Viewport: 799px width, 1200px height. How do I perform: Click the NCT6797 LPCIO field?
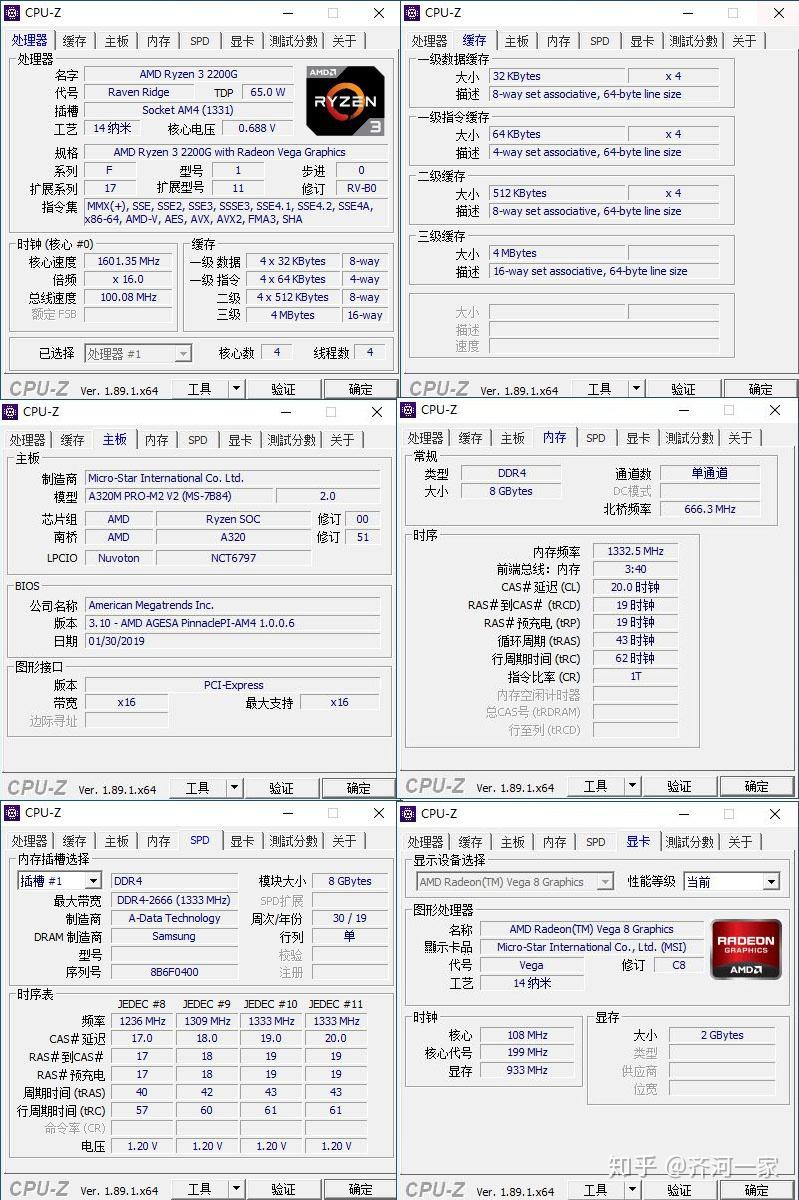point(233,558)
